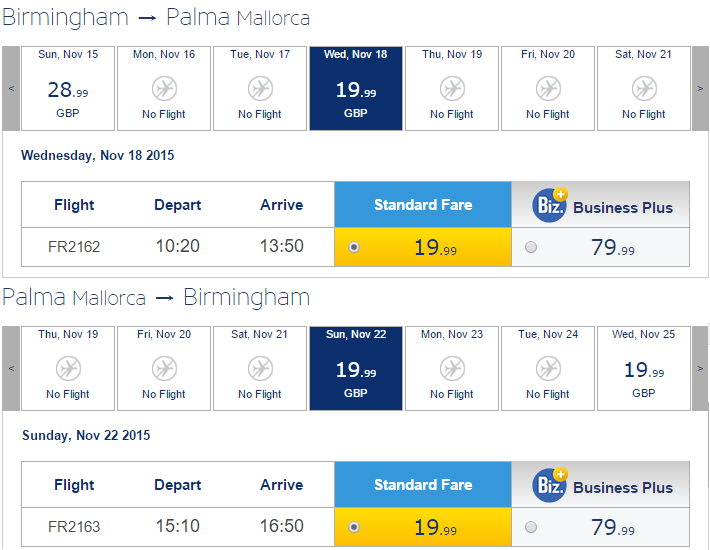Select Business Plus radio for flight FR2162
The width and height of the screenshot is (710, 550).
[531, 247]
